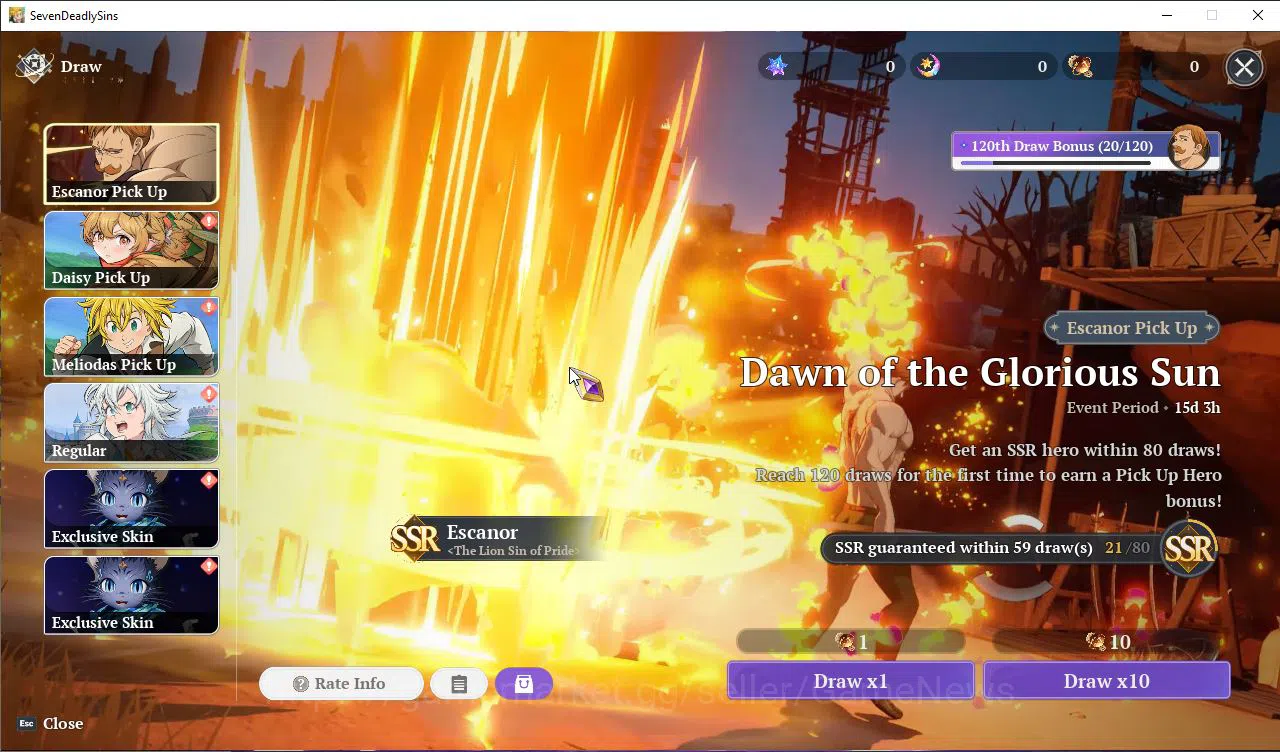Click the Event Period 15d 3h text
Viewport: 1280px width, 752px height.
click(1143, 408)
